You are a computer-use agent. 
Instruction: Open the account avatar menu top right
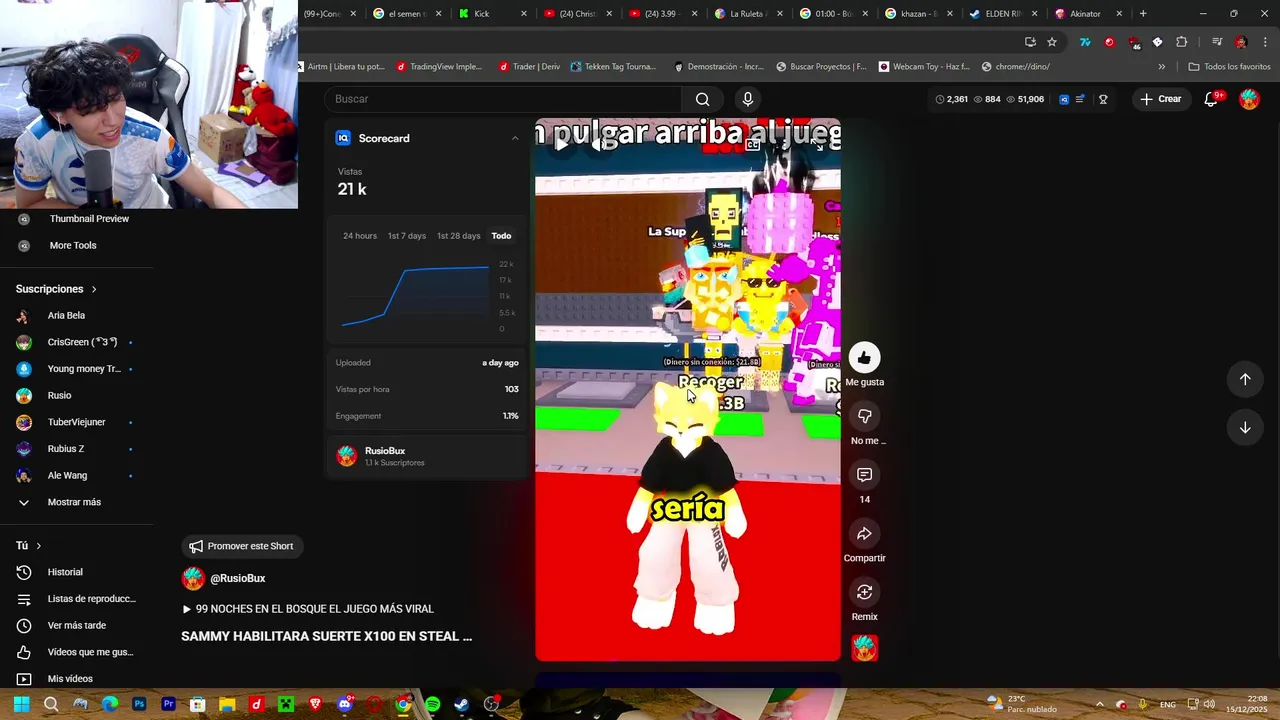(x=1249, y=99)
